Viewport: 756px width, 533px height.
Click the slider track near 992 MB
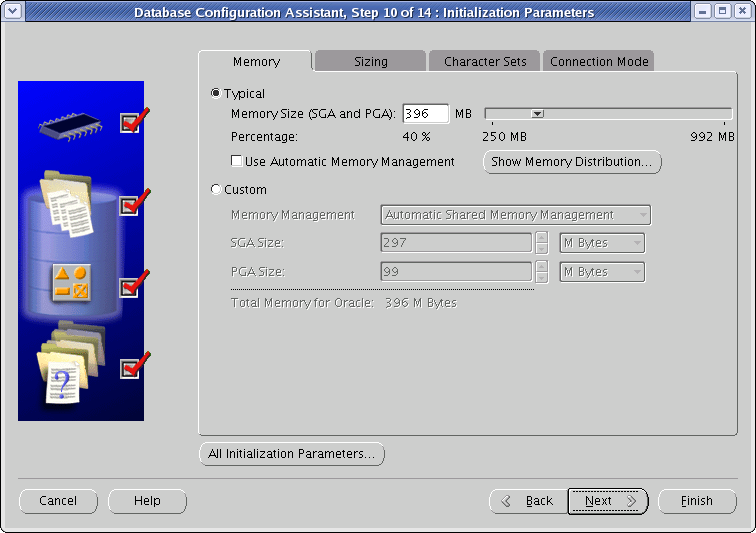pos(723,114)
